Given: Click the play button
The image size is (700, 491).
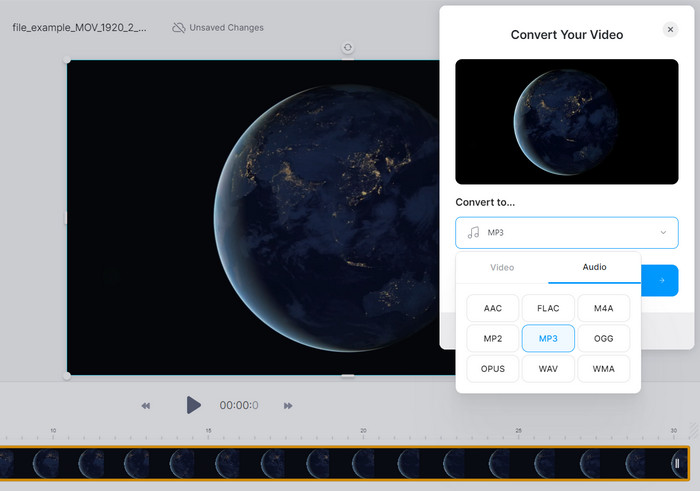Looking at the screenshot, I should click(193, 405).
